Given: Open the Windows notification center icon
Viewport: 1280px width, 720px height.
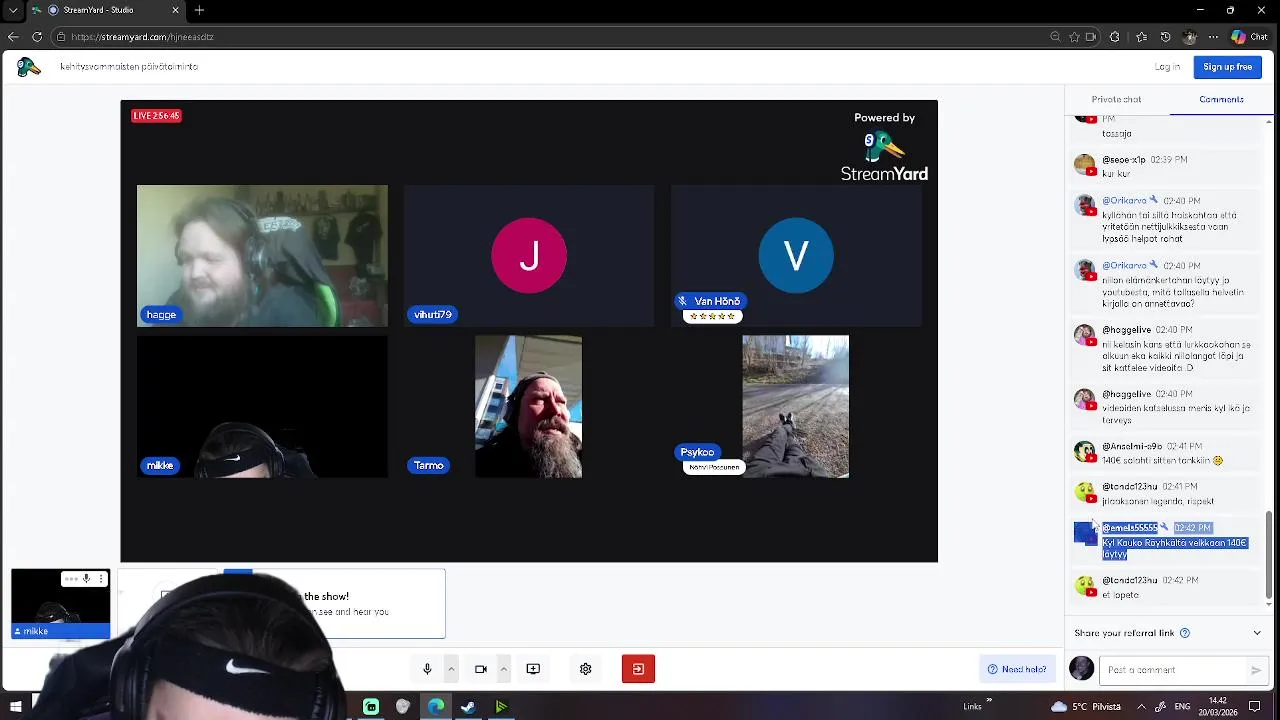Looking at the screenshot, I should pos(1255,707).
